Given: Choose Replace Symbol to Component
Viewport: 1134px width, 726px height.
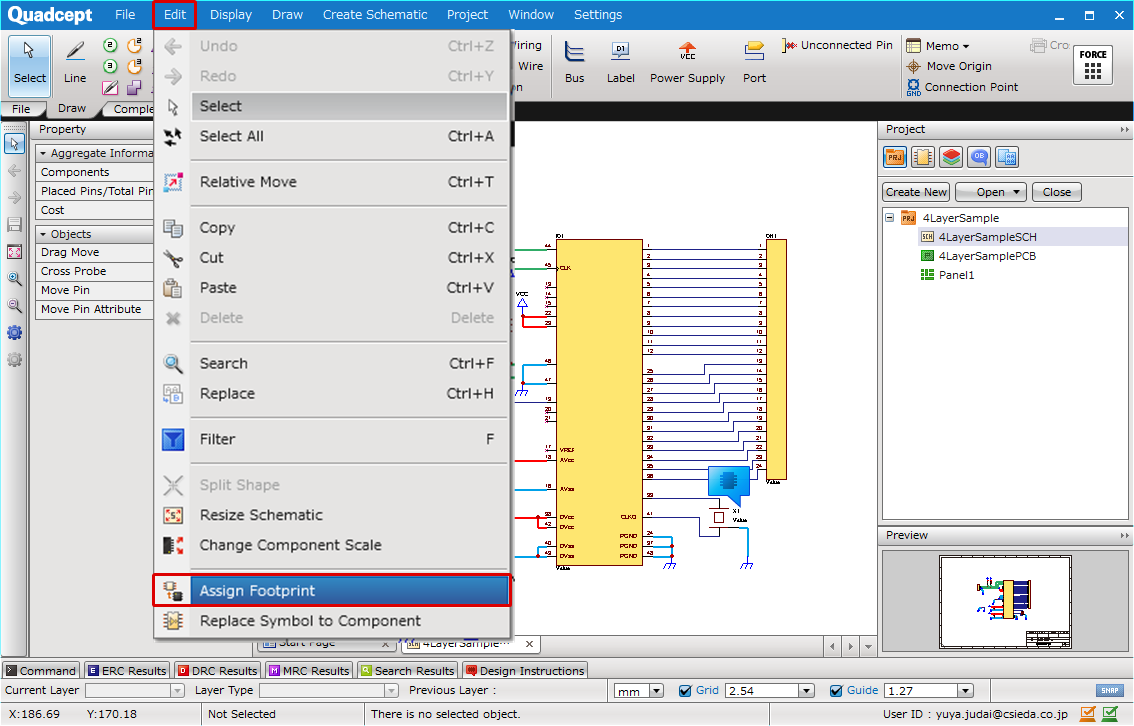Looking at the screenshot, I should [332, 621].
